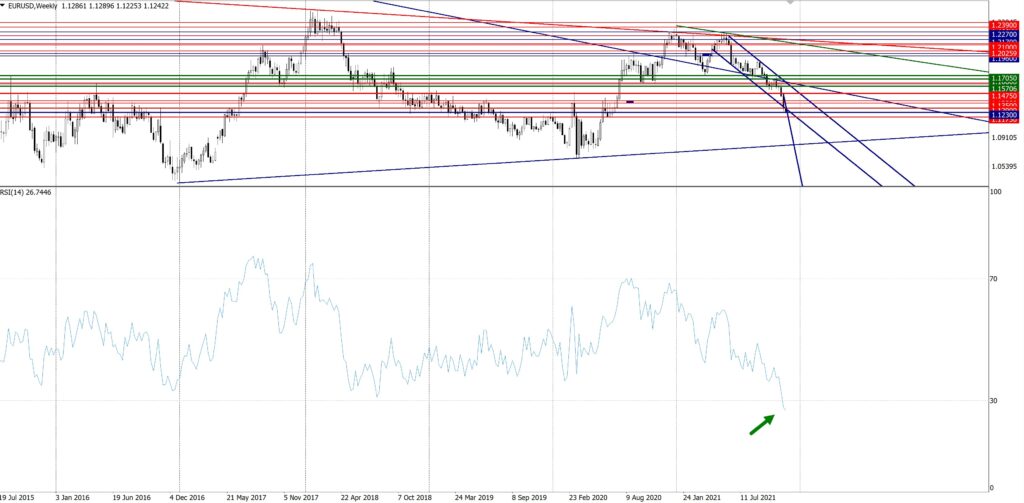
Task: Click the 1.20259 red price label
Action: (x=1003, y=53)
